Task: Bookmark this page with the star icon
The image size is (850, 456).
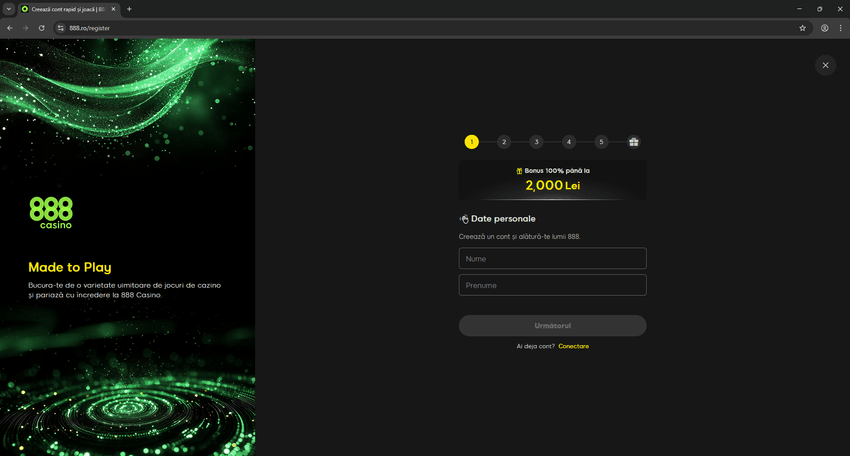Action: pos(802,28)
